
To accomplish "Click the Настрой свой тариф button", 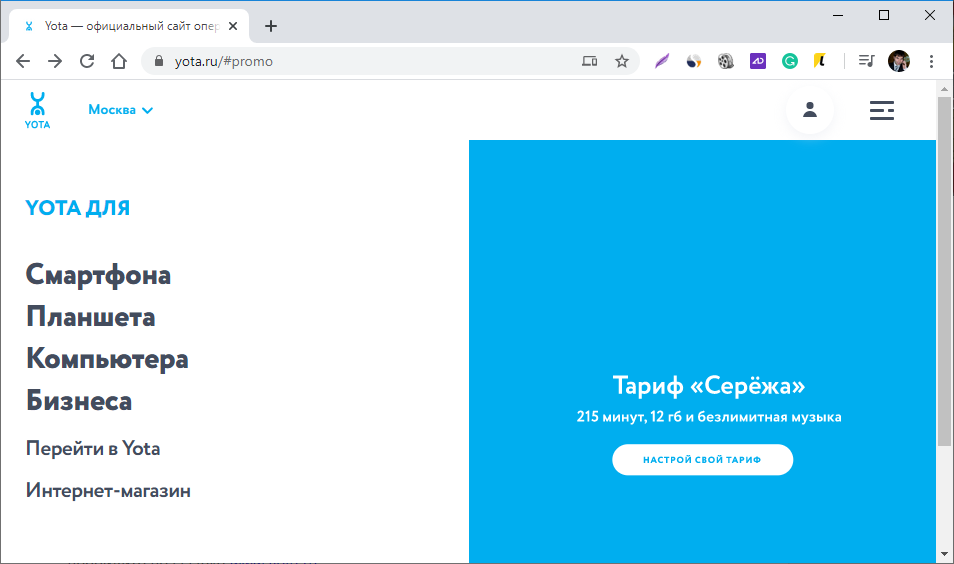I will coord(702,460).
